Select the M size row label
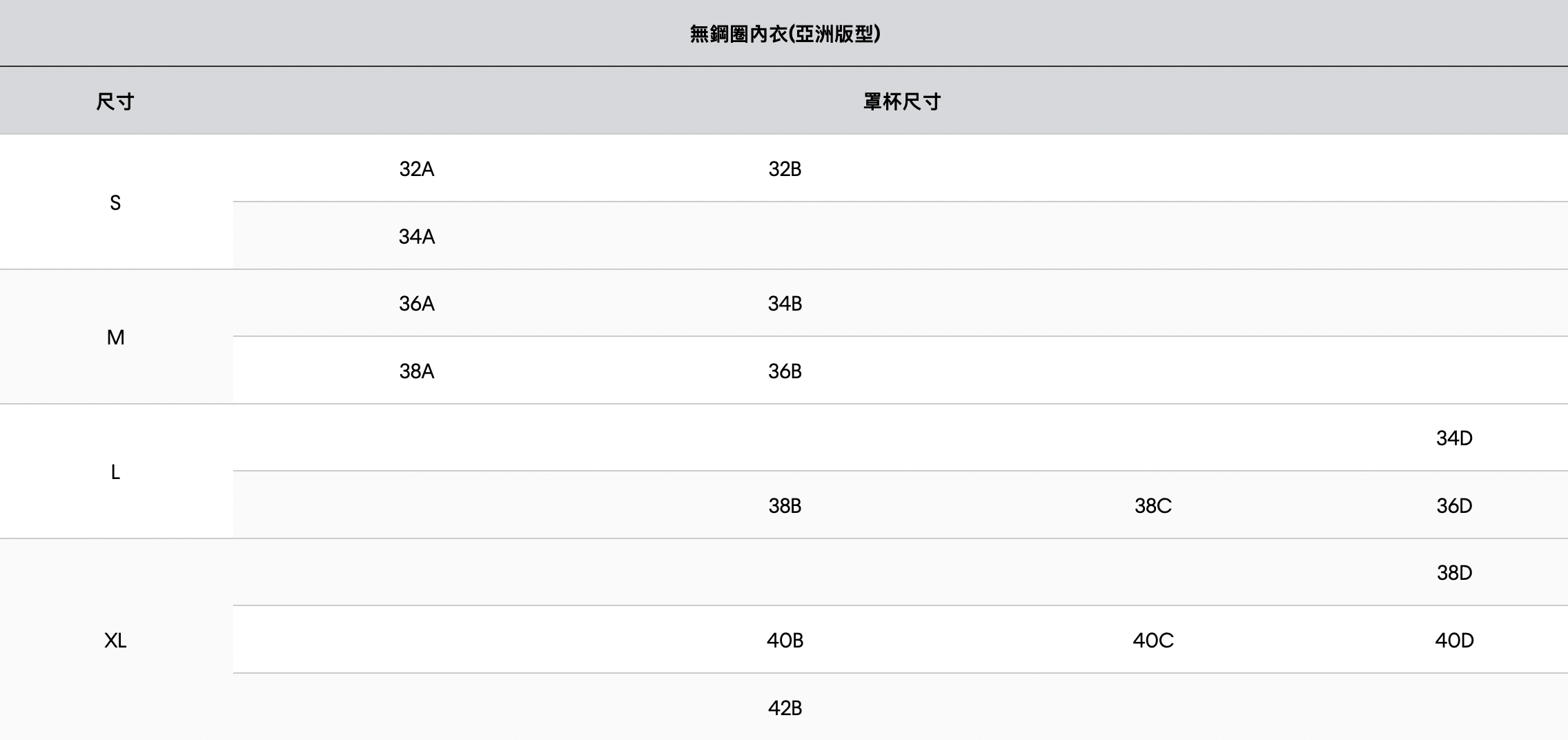This screenshot has width=1568, height=740. (x=115, y=337)
